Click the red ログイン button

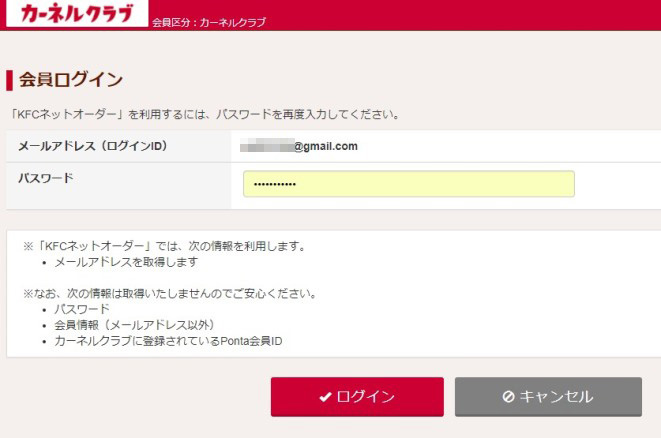[x=357, y=397]
